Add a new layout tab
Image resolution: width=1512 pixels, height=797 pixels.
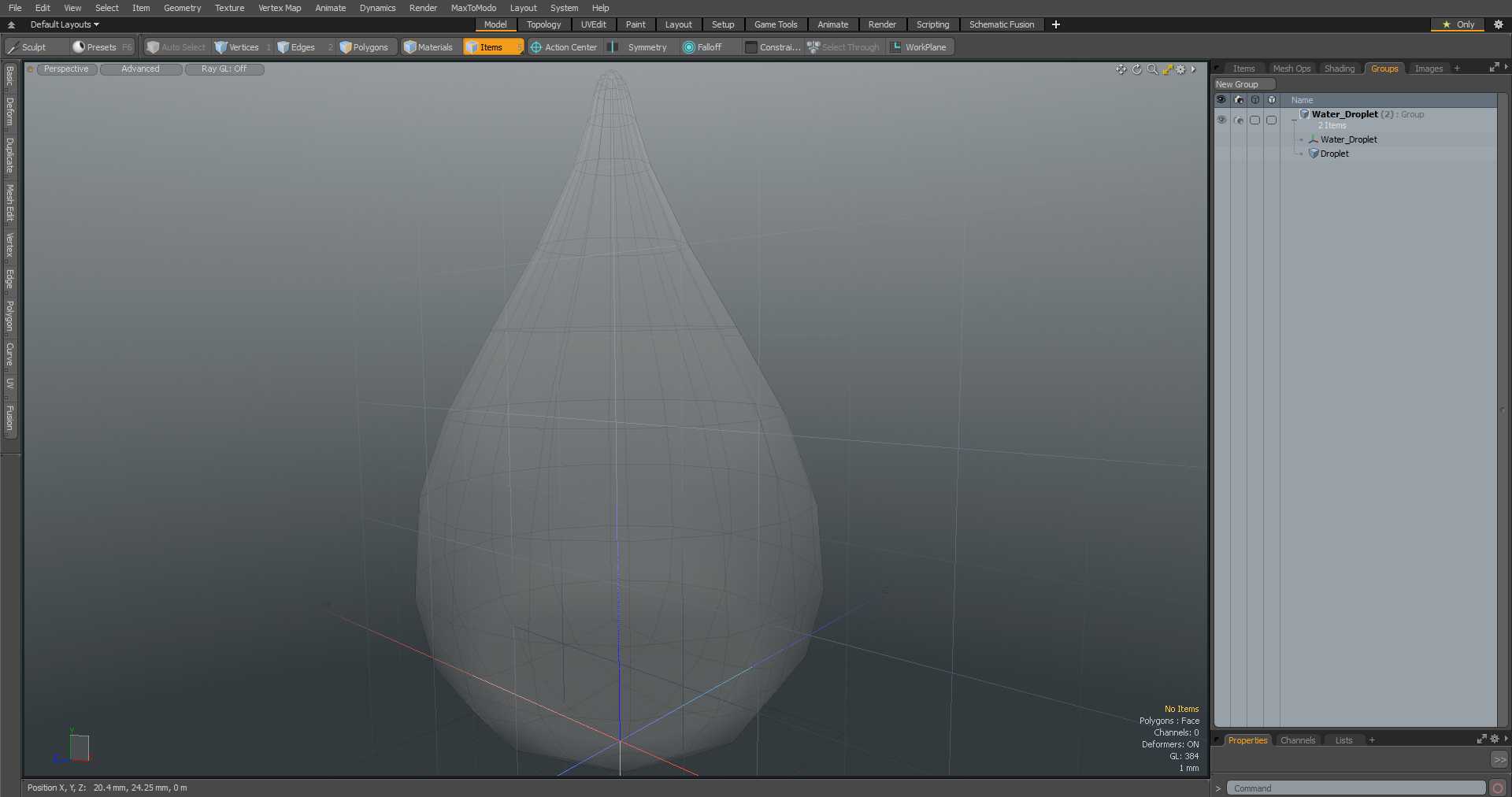1056,24
